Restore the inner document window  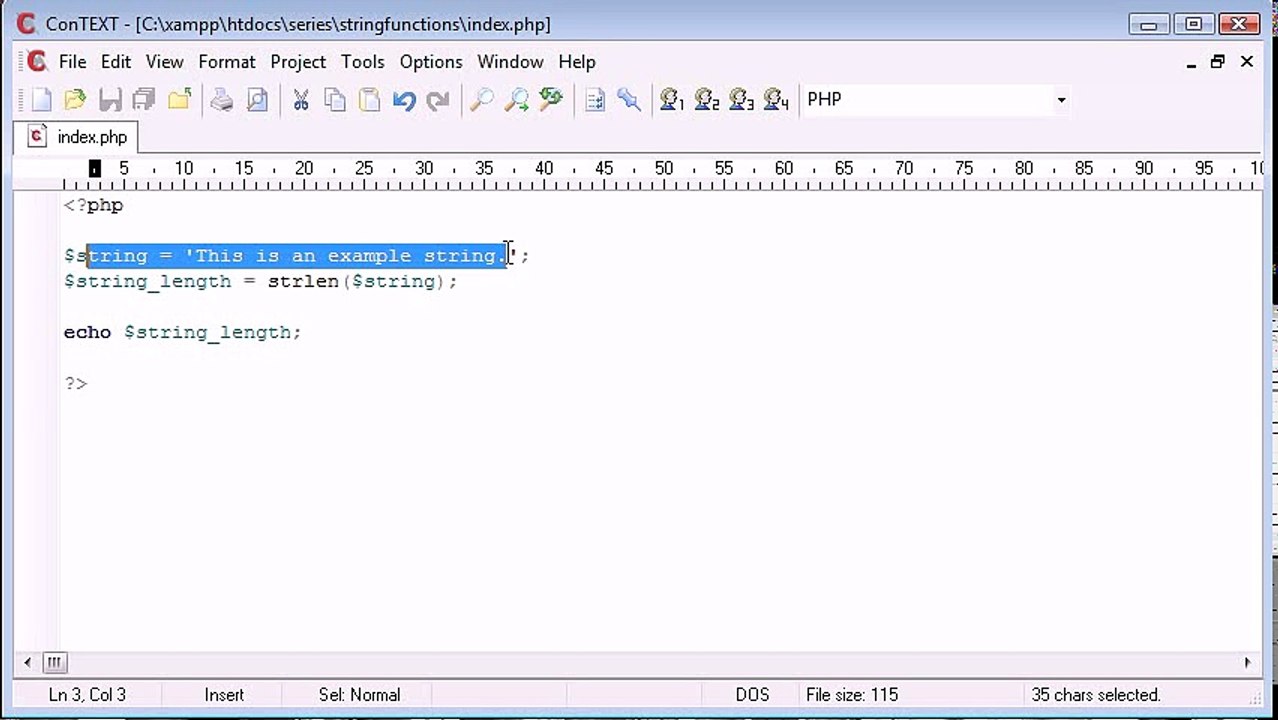1217,62
